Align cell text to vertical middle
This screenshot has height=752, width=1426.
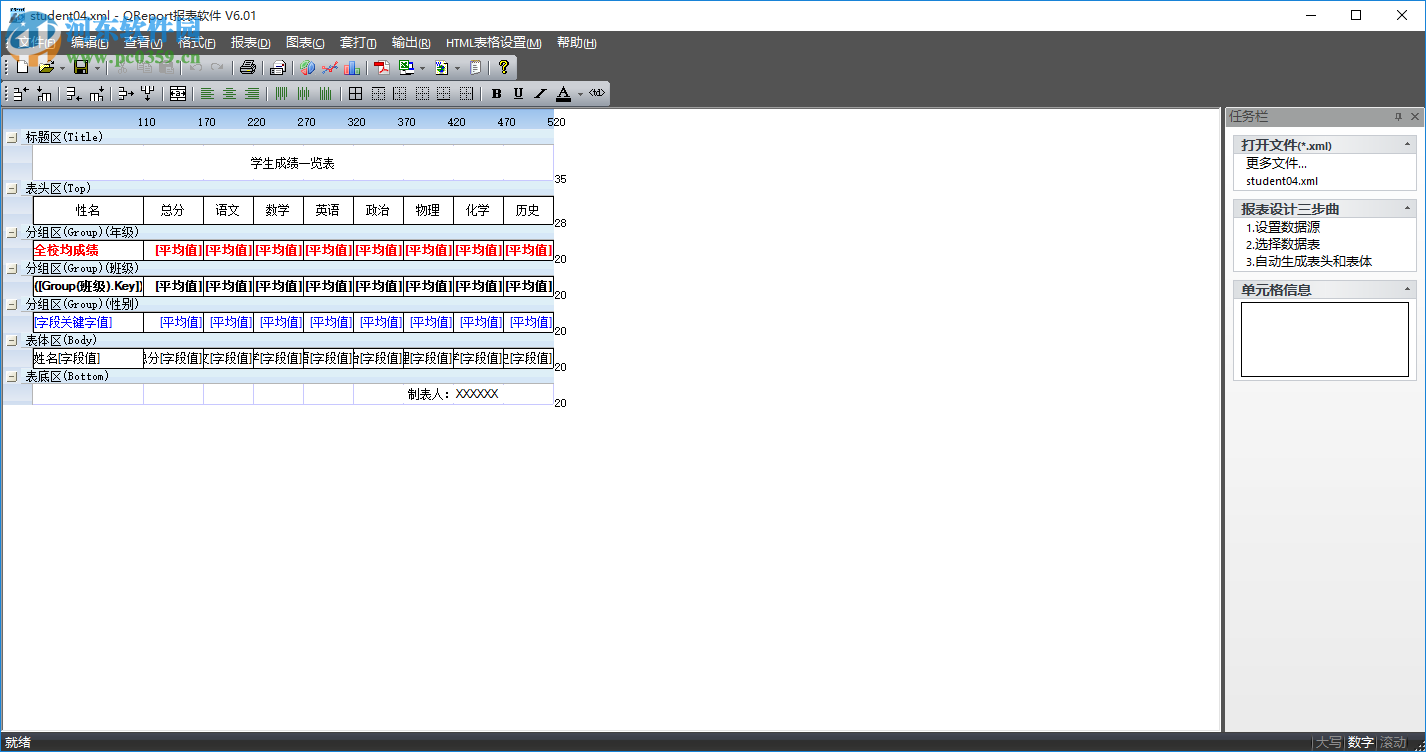pos(303,94)
